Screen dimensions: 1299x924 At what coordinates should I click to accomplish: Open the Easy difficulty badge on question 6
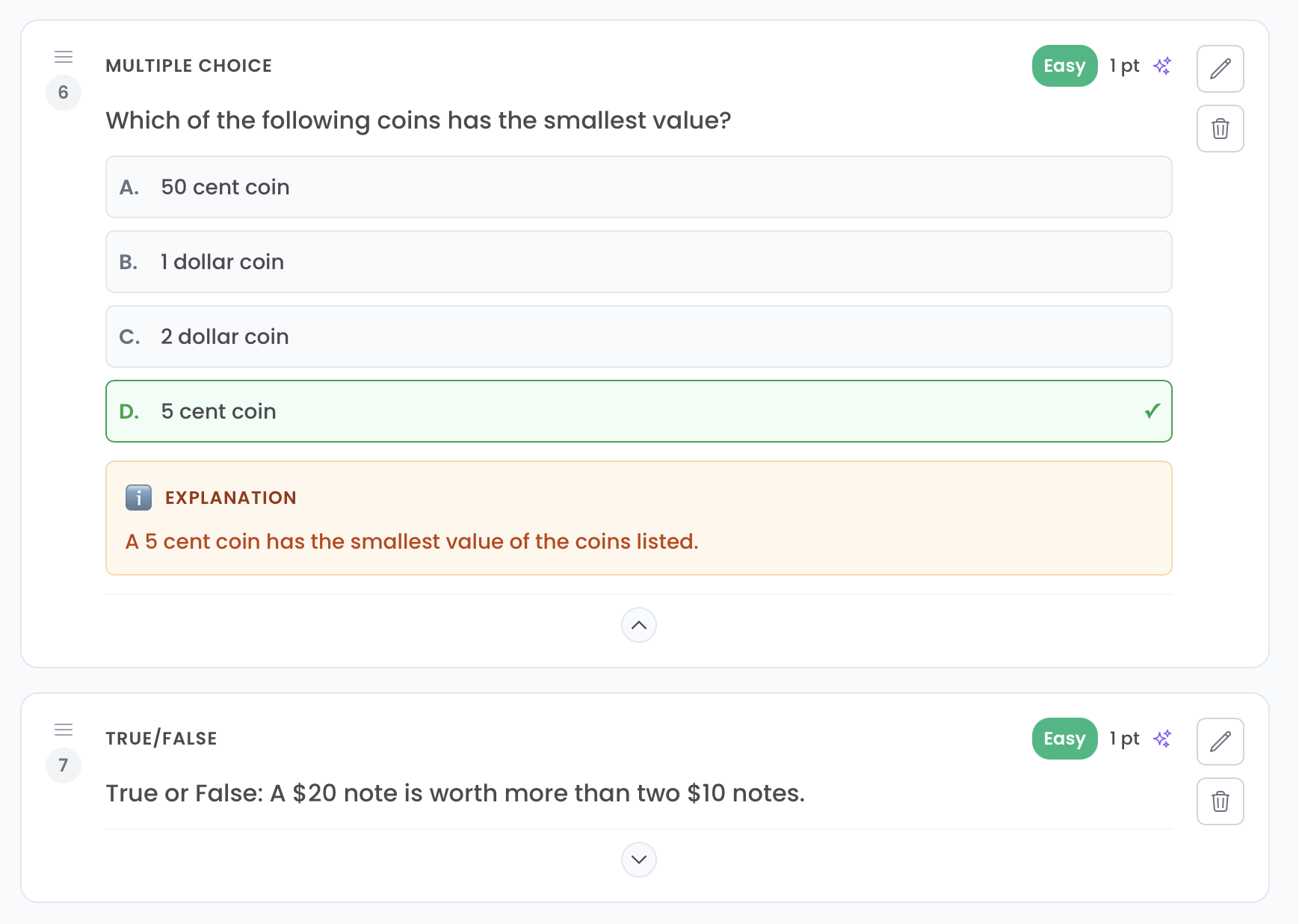(x=1064, y=66)
